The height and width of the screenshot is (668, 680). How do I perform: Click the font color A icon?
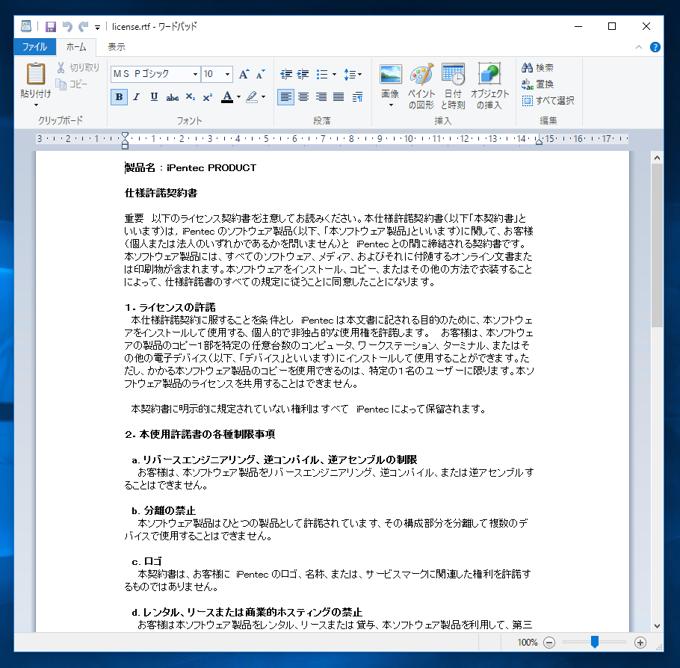(x=227, y=97)
